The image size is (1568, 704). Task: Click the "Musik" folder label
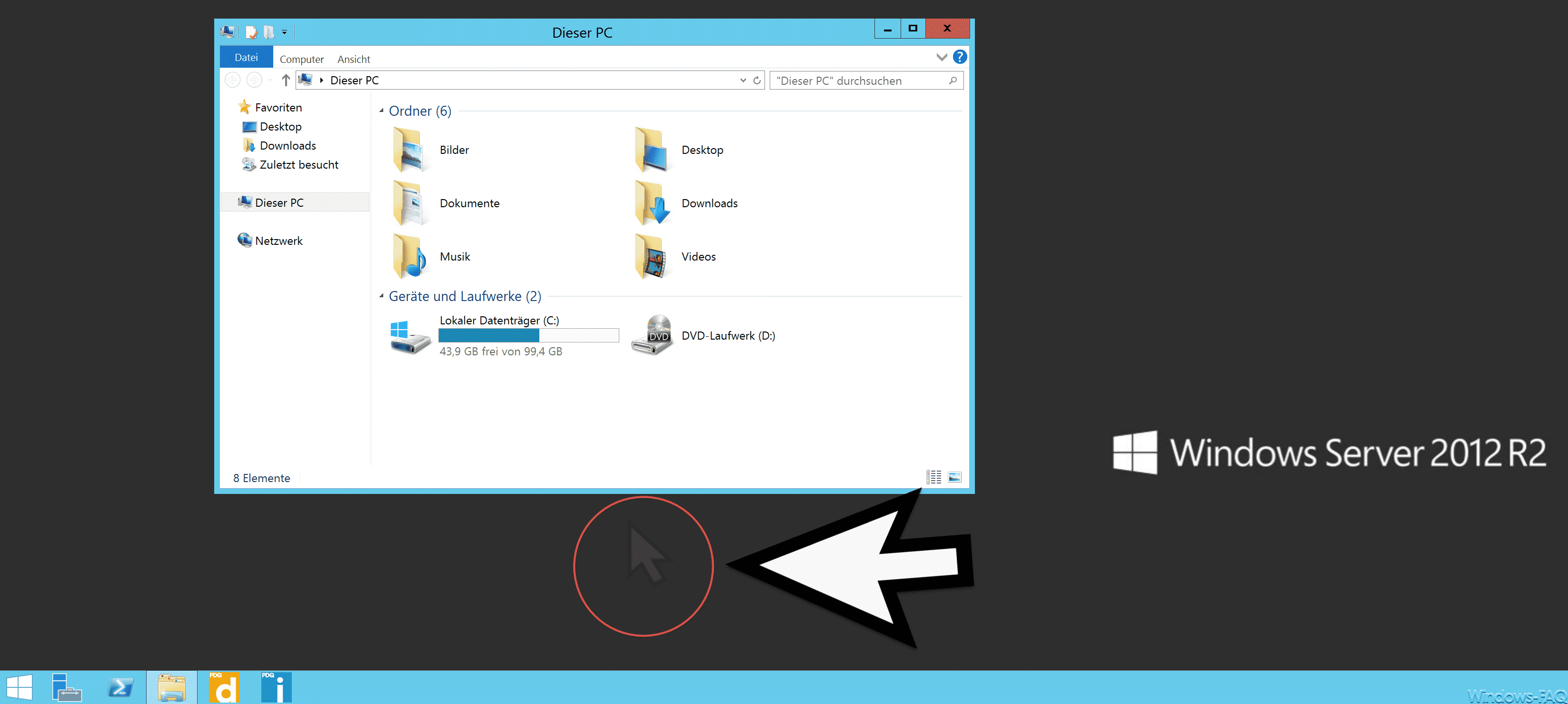[x=455, y=256]
